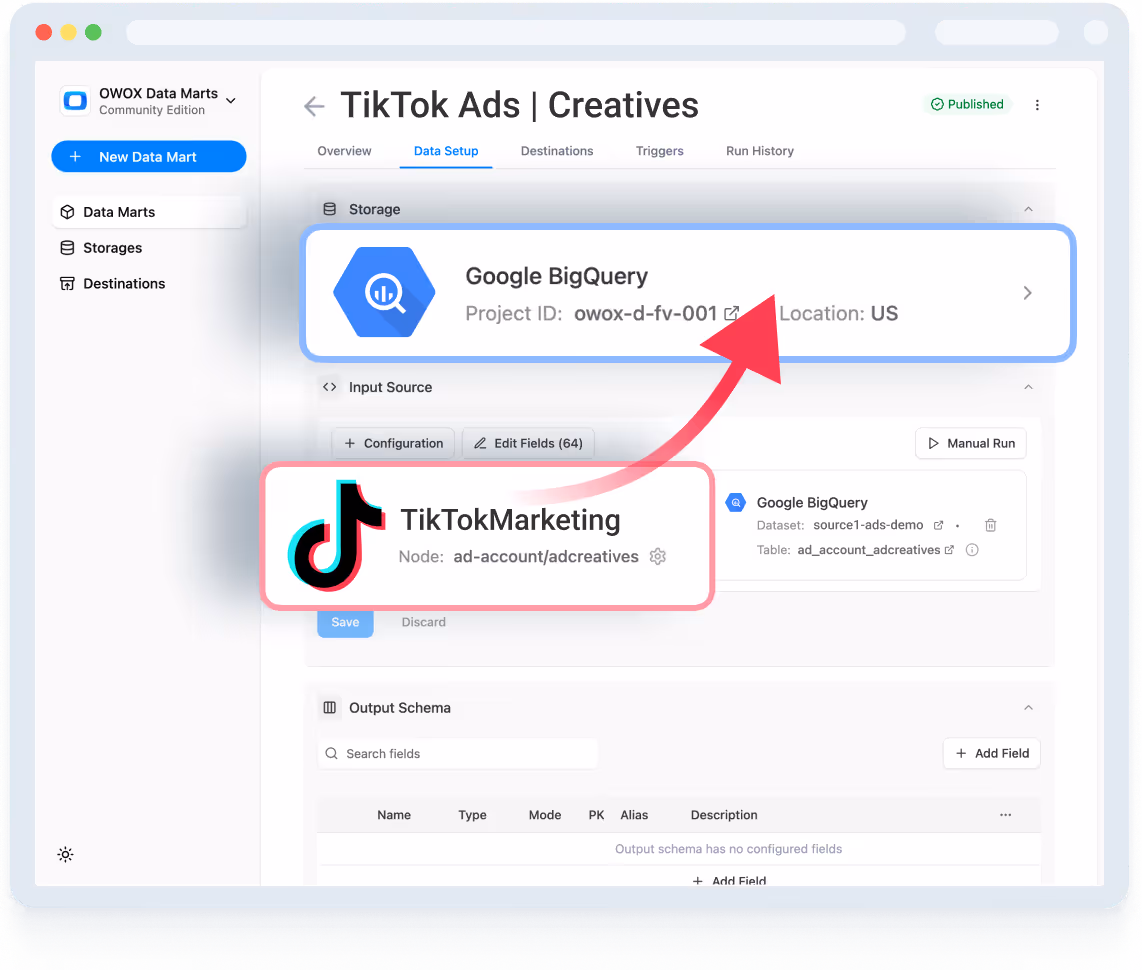Open the Triggers tab
Viewport: 1142px width, 970px height.
point(660,151)
